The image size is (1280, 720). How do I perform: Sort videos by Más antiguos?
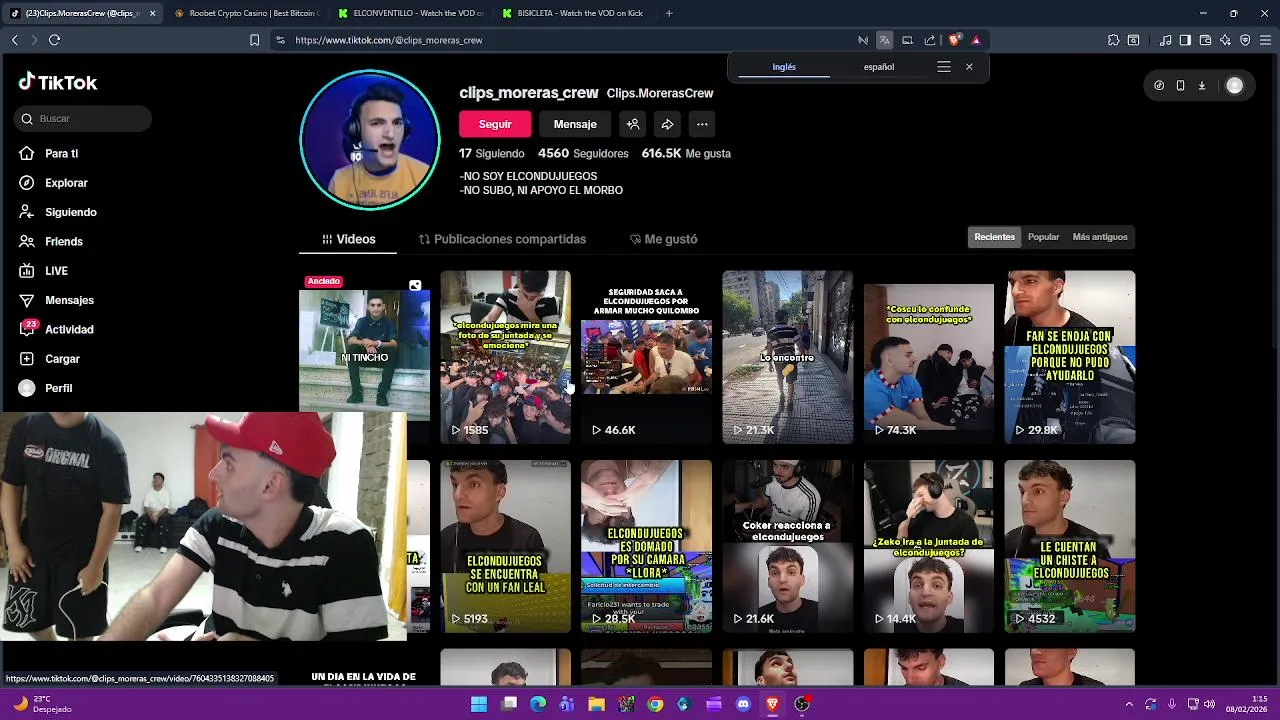(x=1100, y=237)
